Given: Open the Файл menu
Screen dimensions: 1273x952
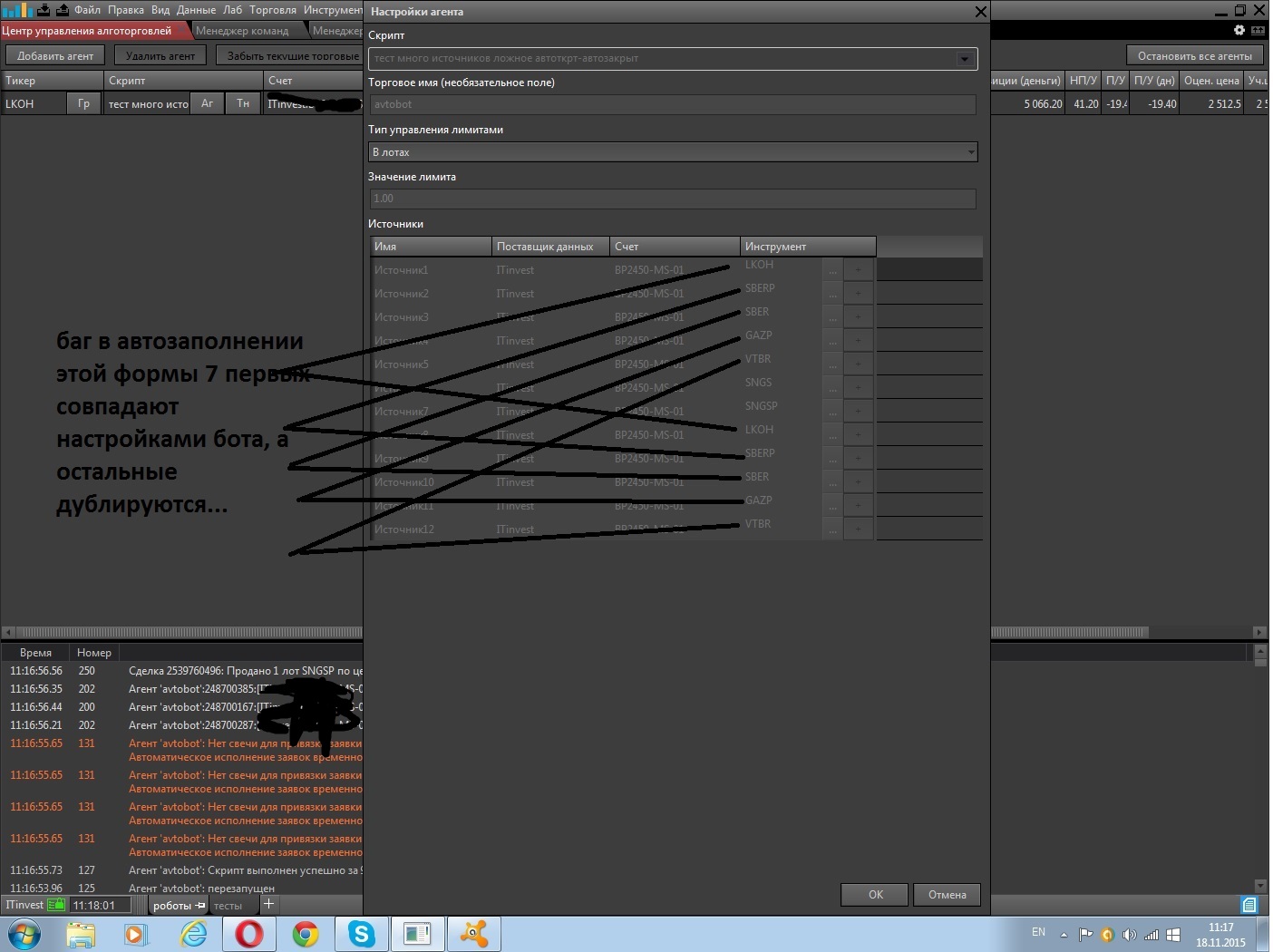Looking at the screenshot, I should (87, 10).
